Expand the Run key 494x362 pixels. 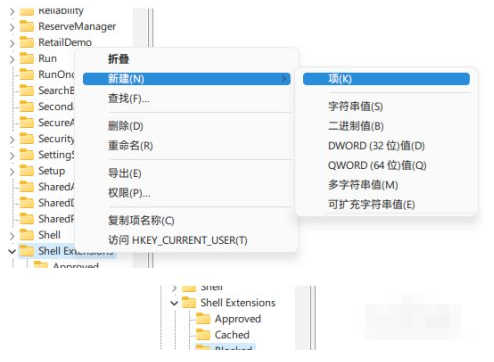click(12, 59)
